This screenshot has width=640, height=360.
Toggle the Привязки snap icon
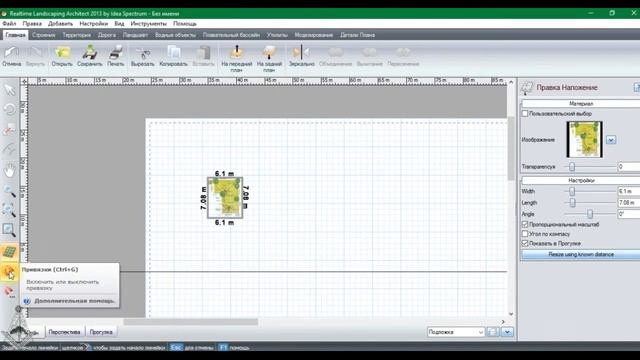click(9, 272)
